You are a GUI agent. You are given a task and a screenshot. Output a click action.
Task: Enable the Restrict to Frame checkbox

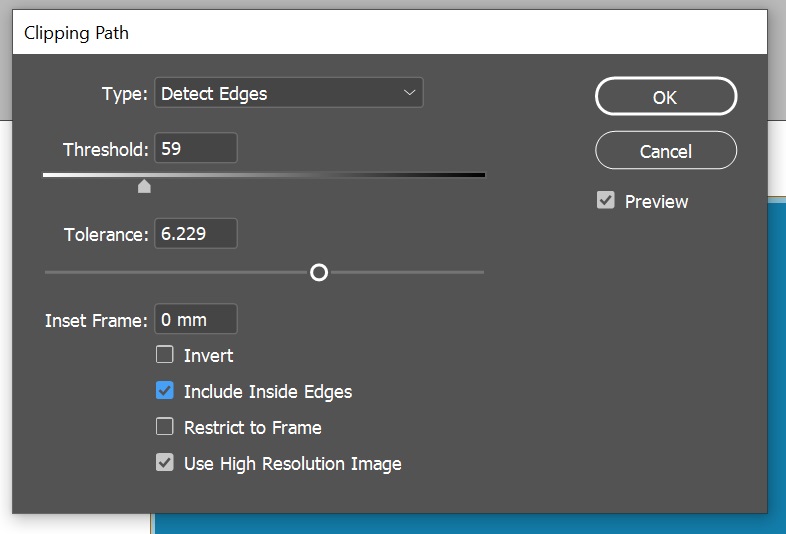165,427
